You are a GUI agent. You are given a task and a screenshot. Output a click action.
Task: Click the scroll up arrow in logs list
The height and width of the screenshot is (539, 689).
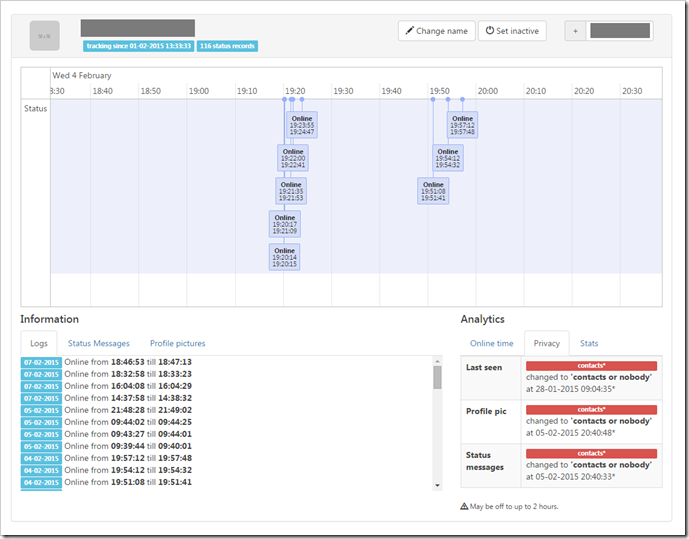[437, 362]
